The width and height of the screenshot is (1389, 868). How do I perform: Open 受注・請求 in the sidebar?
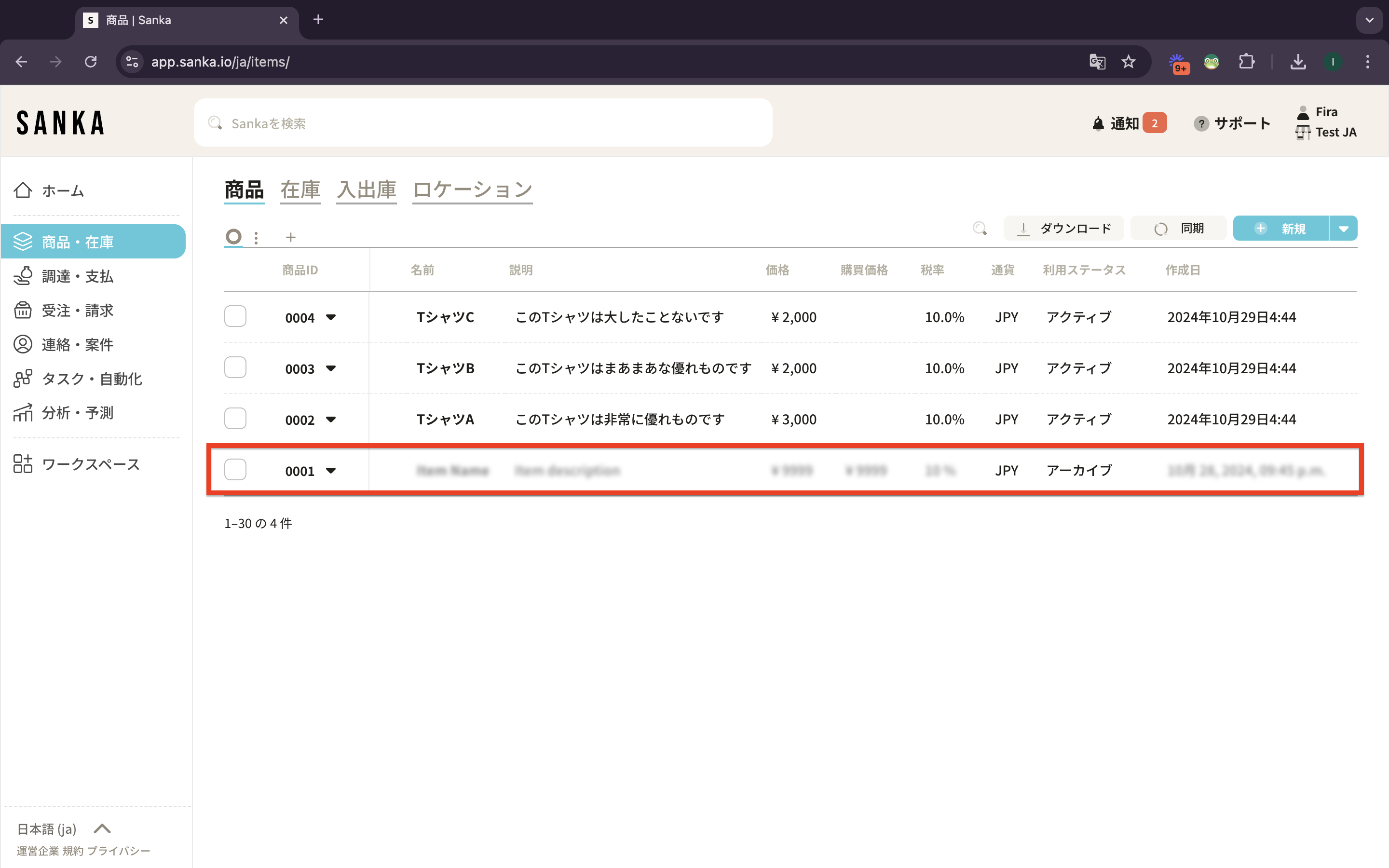pos(78,311)
